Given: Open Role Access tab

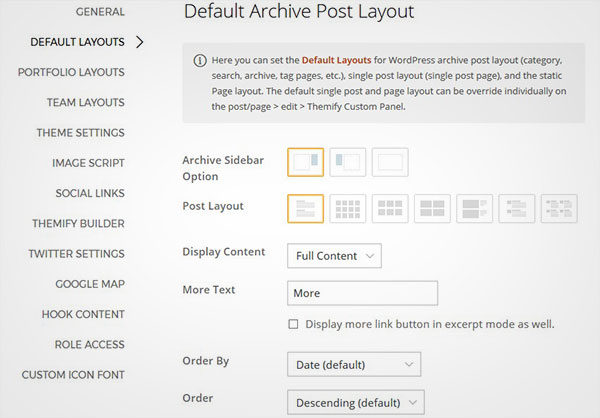Looking at the screenshot, I should pyautogui.click(x=90, y=344).
